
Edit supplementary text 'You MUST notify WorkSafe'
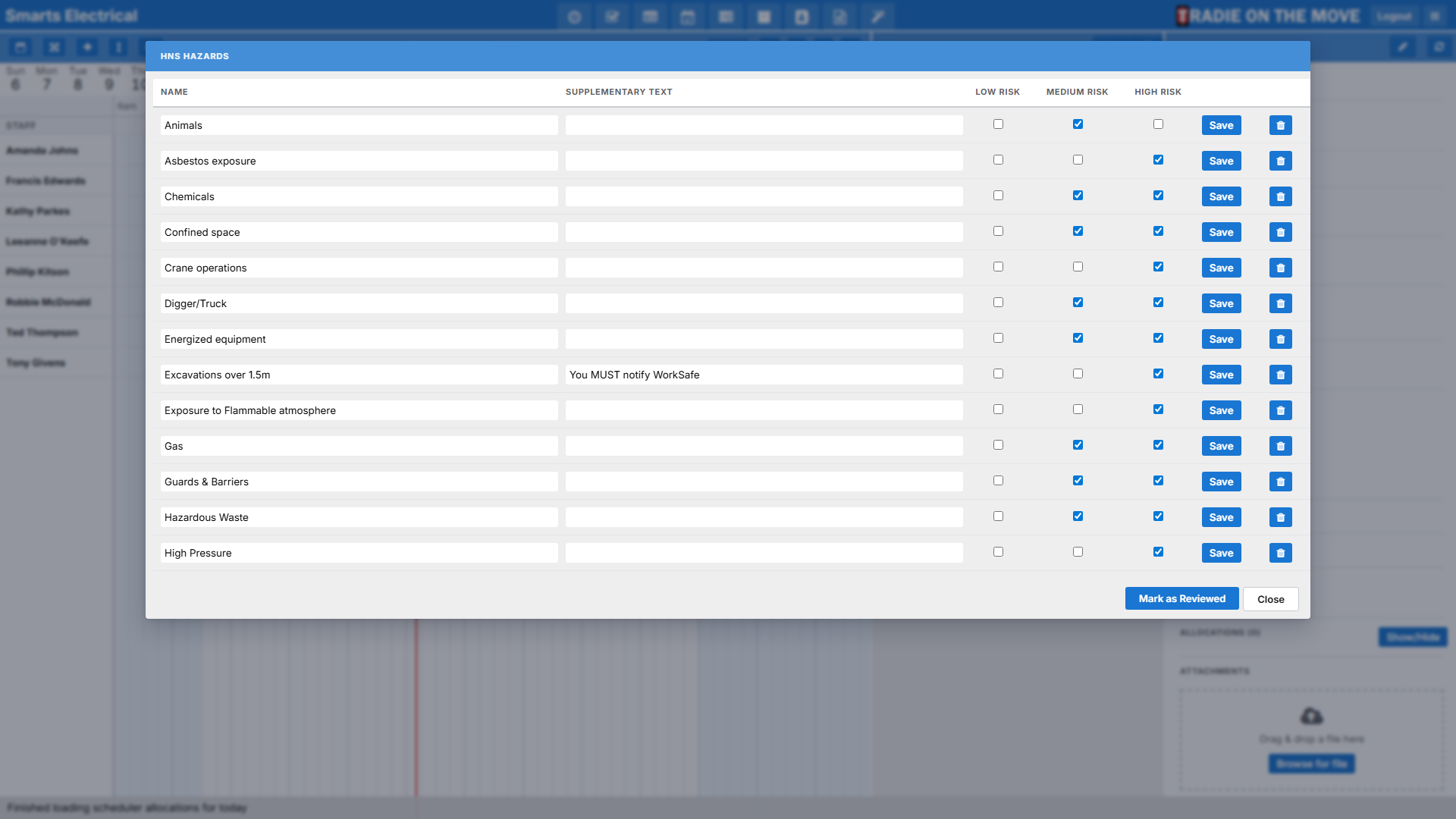(764, 375)
